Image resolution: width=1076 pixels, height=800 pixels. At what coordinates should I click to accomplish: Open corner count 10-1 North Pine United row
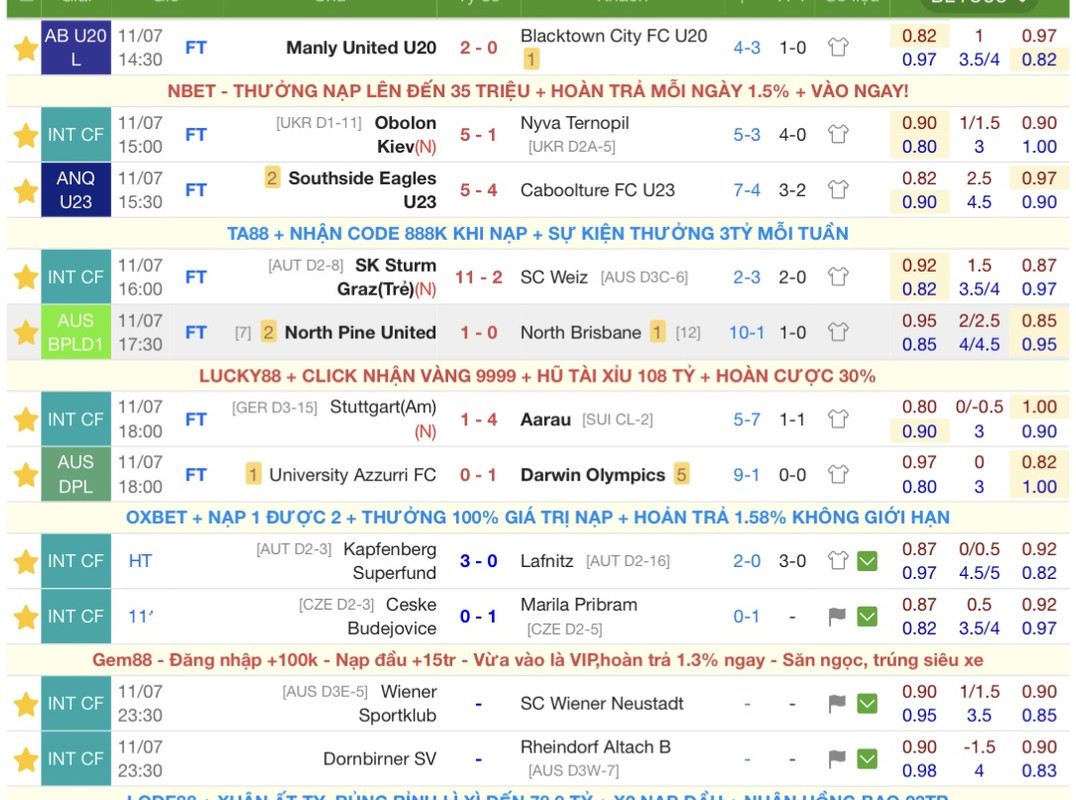746,333
